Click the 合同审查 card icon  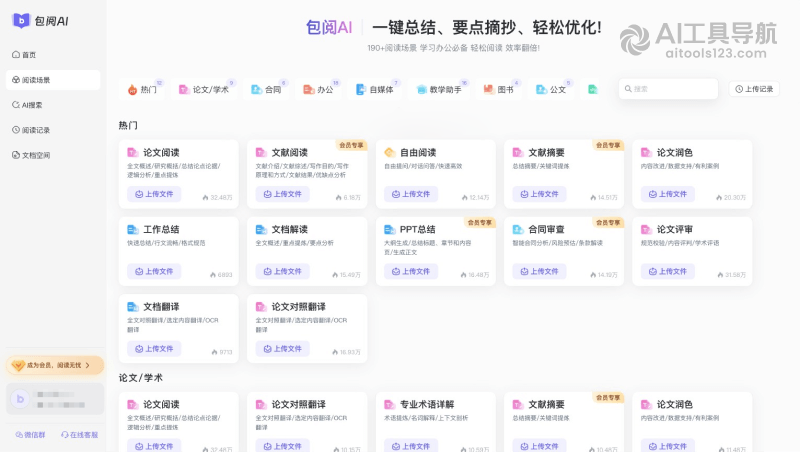tap(518, 230)
